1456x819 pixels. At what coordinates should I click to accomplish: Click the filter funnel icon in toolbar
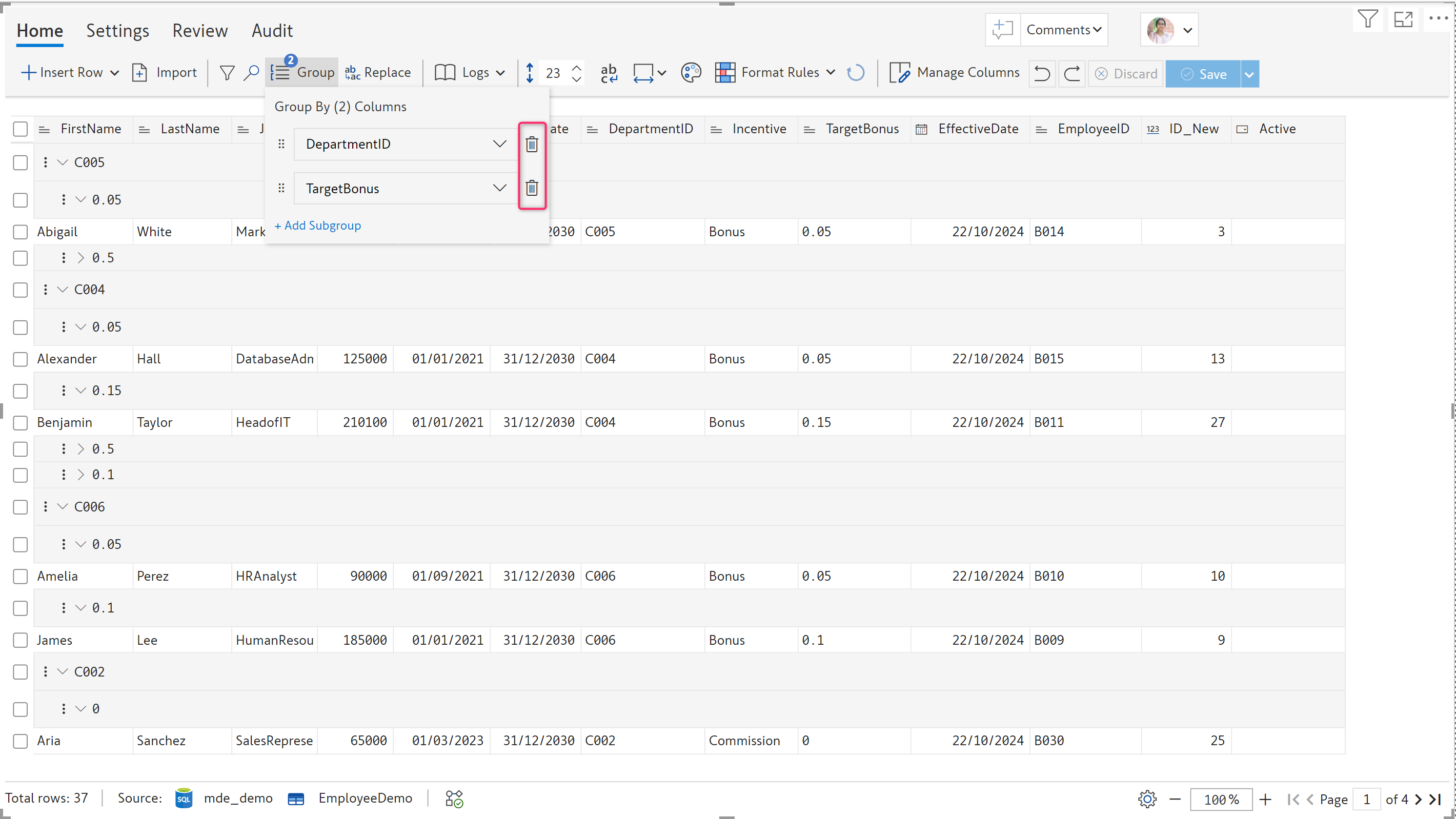[x=227, y=73]
